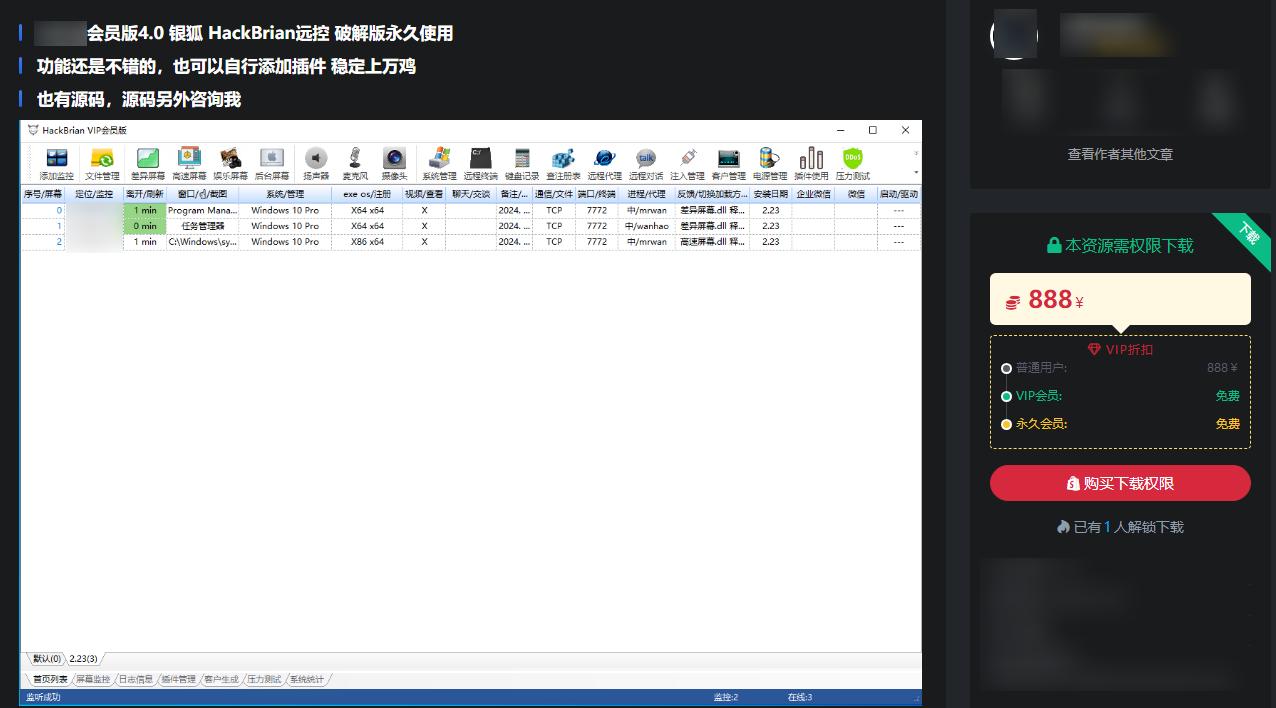The image size is (1276, 708).
Task: Click the 高速屏幕.dll cell
Action: pyautogui.click(x=712, y=242)
